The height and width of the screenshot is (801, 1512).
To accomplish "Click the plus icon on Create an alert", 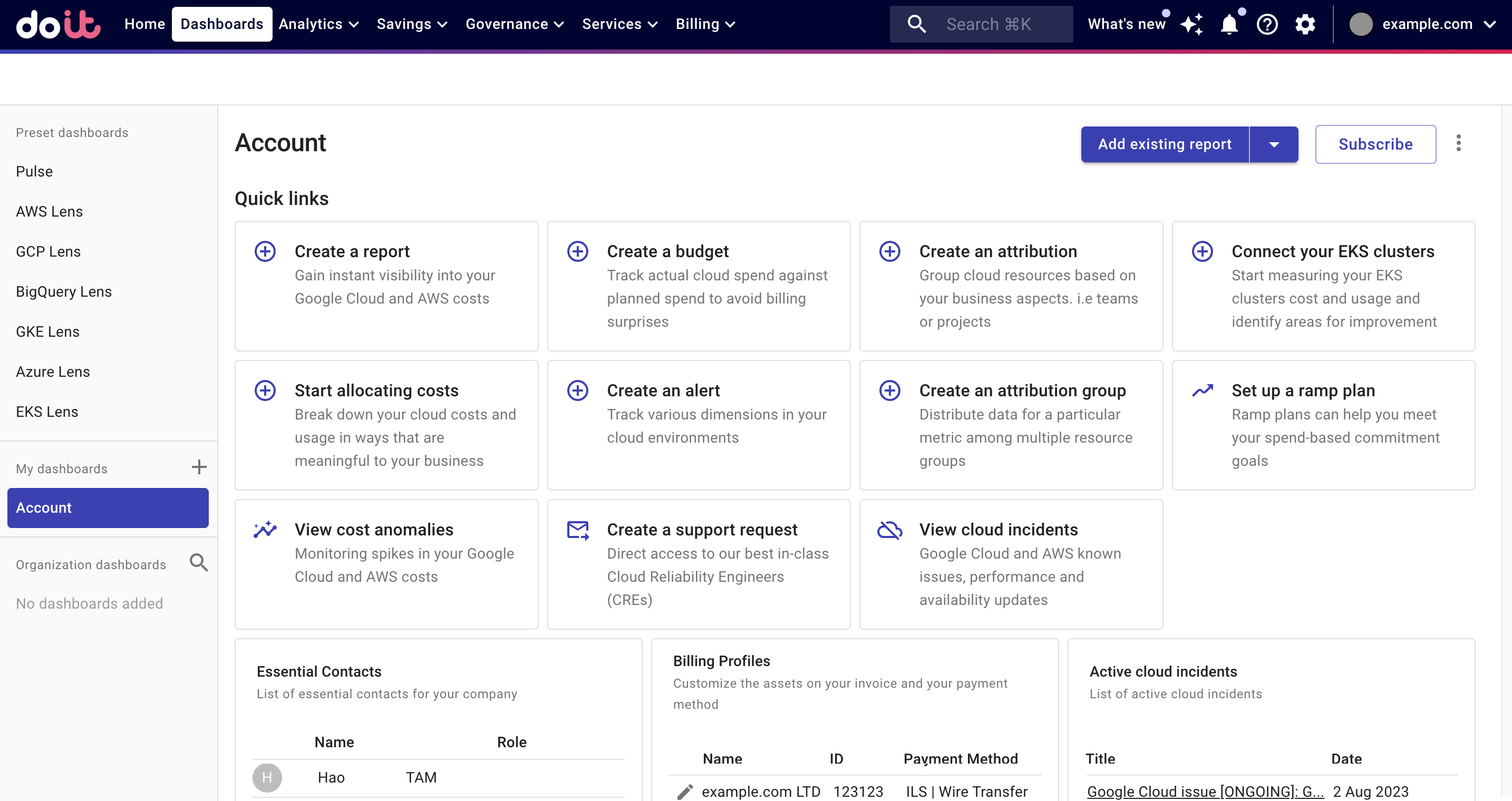I will coord(578,390).
